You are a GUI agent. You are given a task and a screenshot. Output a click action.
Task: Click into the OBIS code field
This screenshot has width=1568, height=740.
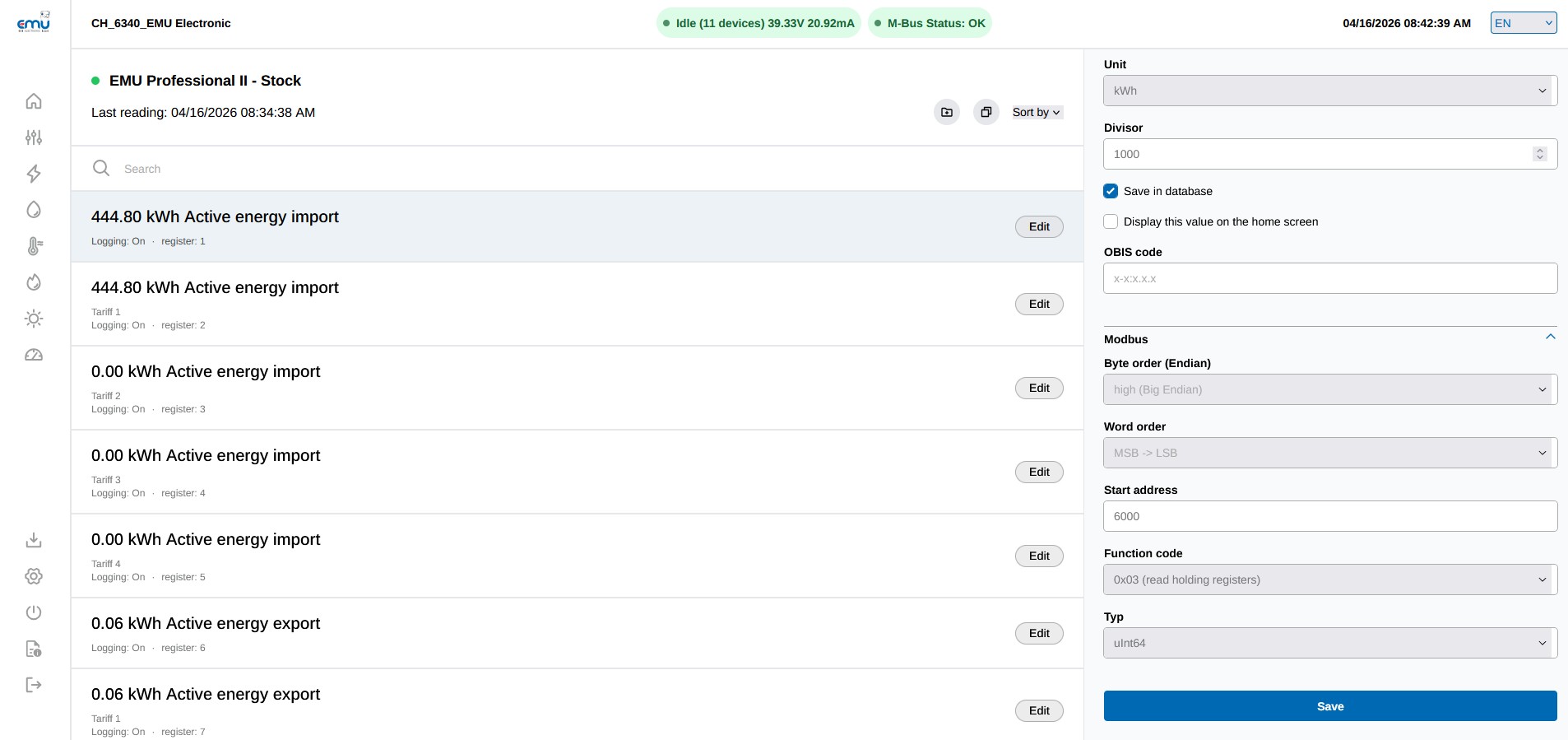(x=1329, y=278)
